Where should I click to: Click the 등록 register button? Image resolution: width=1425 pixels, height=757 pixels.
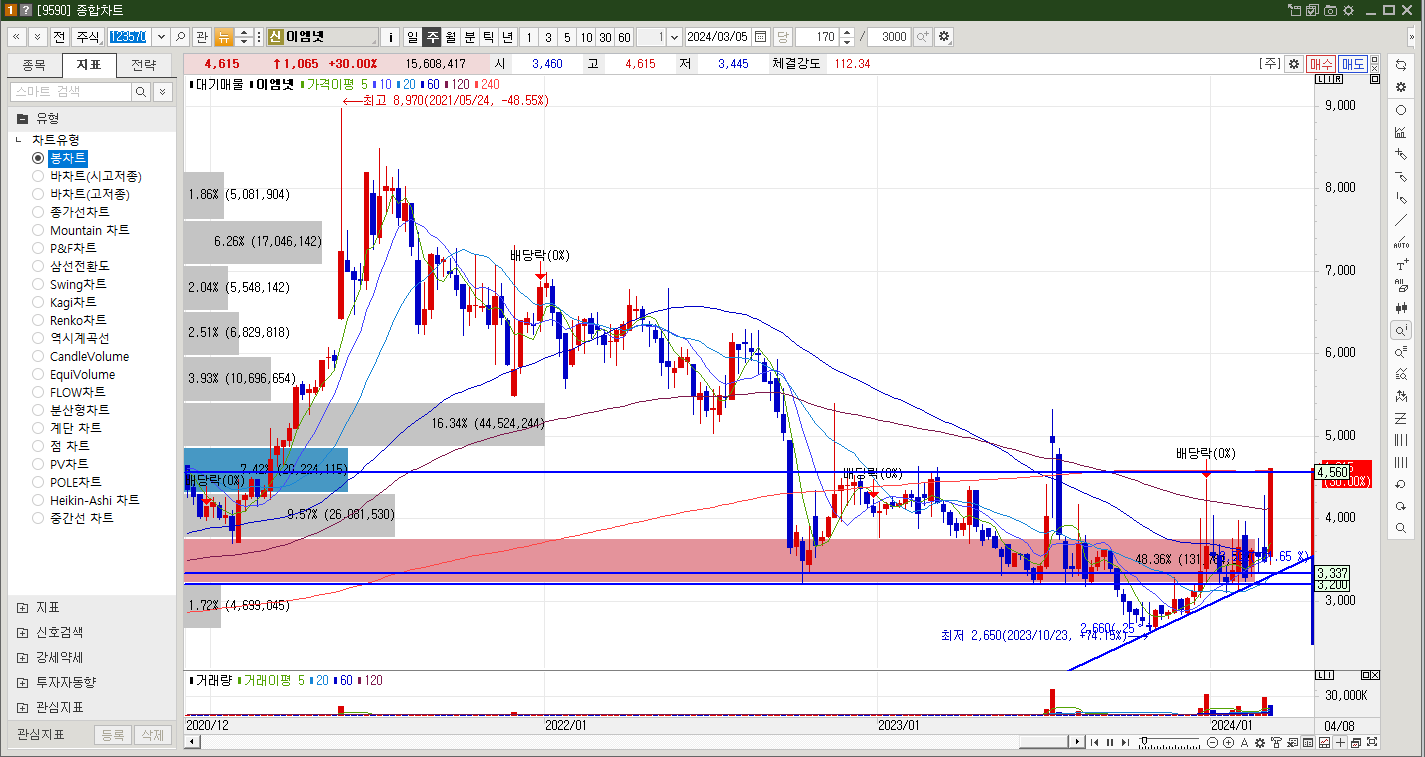113,735
